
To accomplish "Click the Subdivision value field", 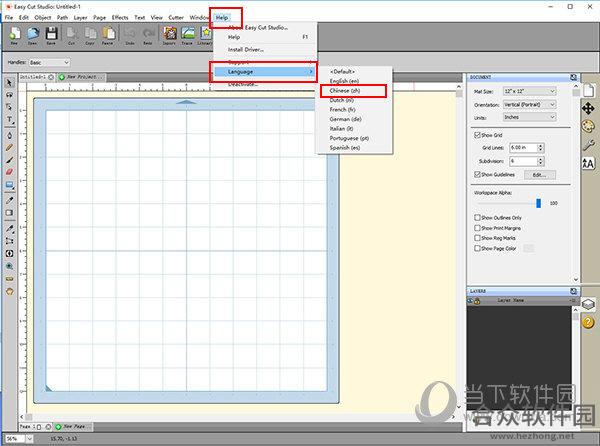I will [523, 161].
